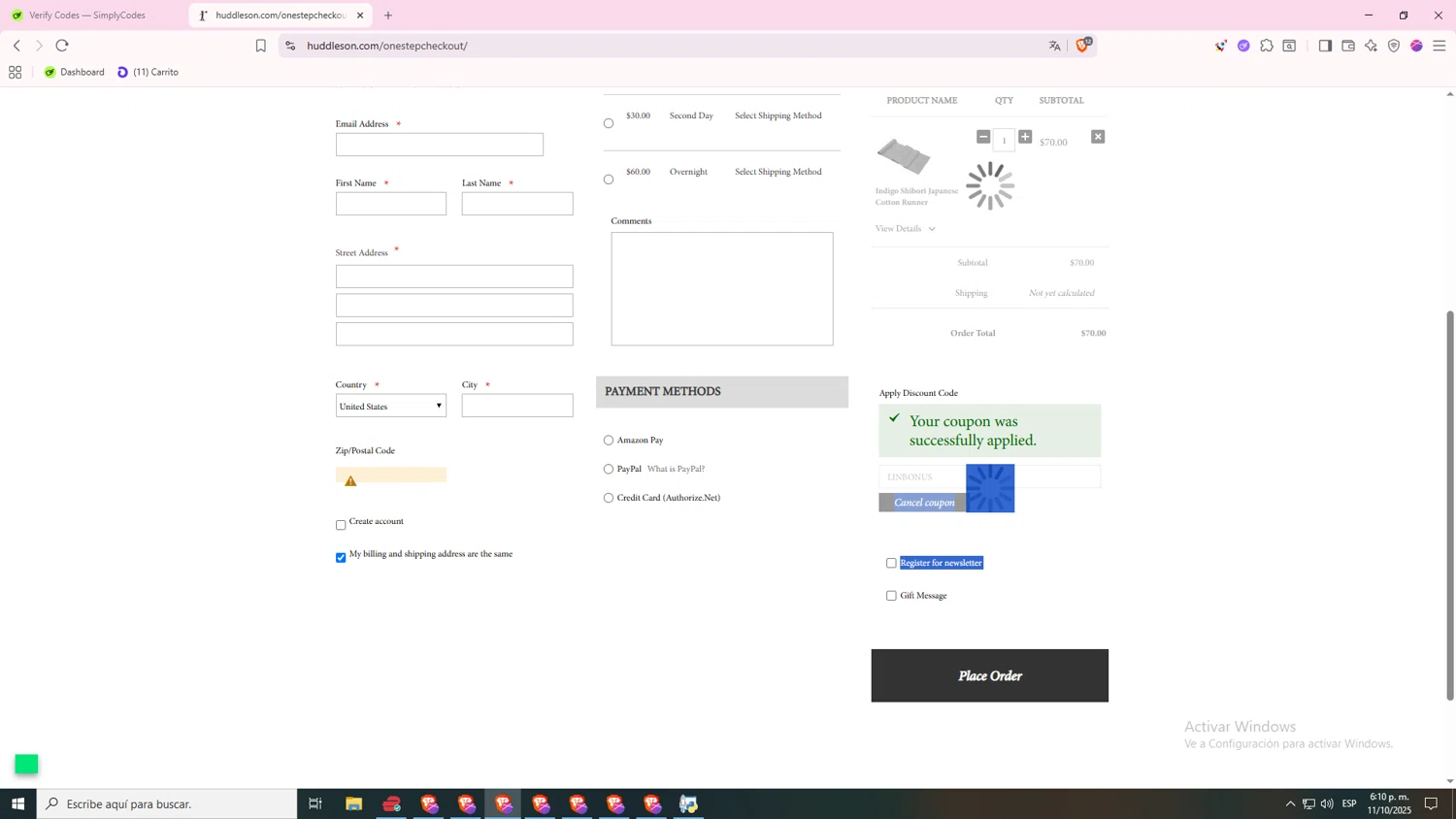Click the Indigo Shibori runner thumbnail

[x=904, y=156]
